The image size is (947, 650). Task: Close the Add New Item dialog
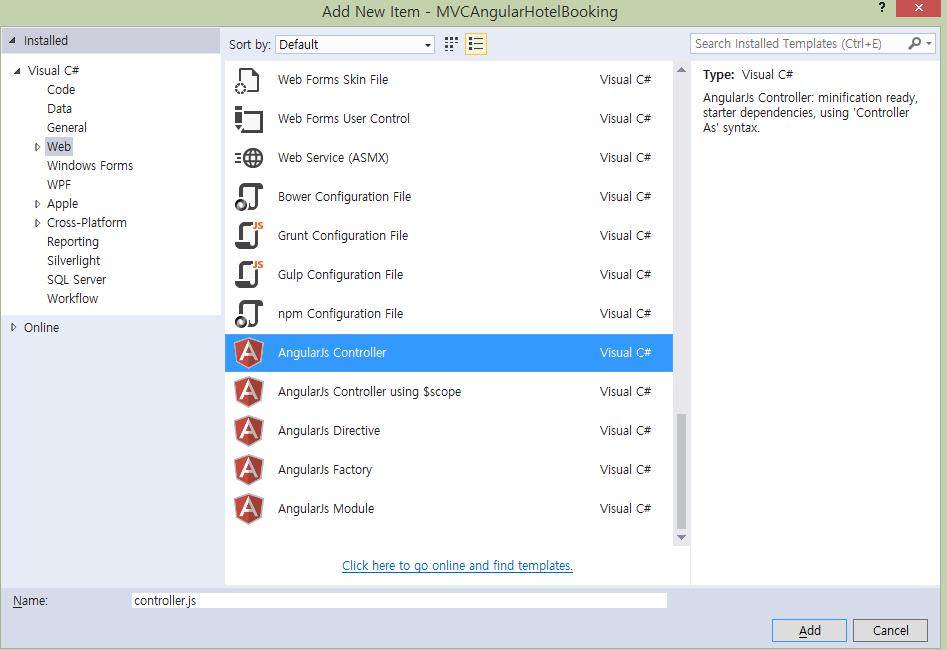click(919, 8)
